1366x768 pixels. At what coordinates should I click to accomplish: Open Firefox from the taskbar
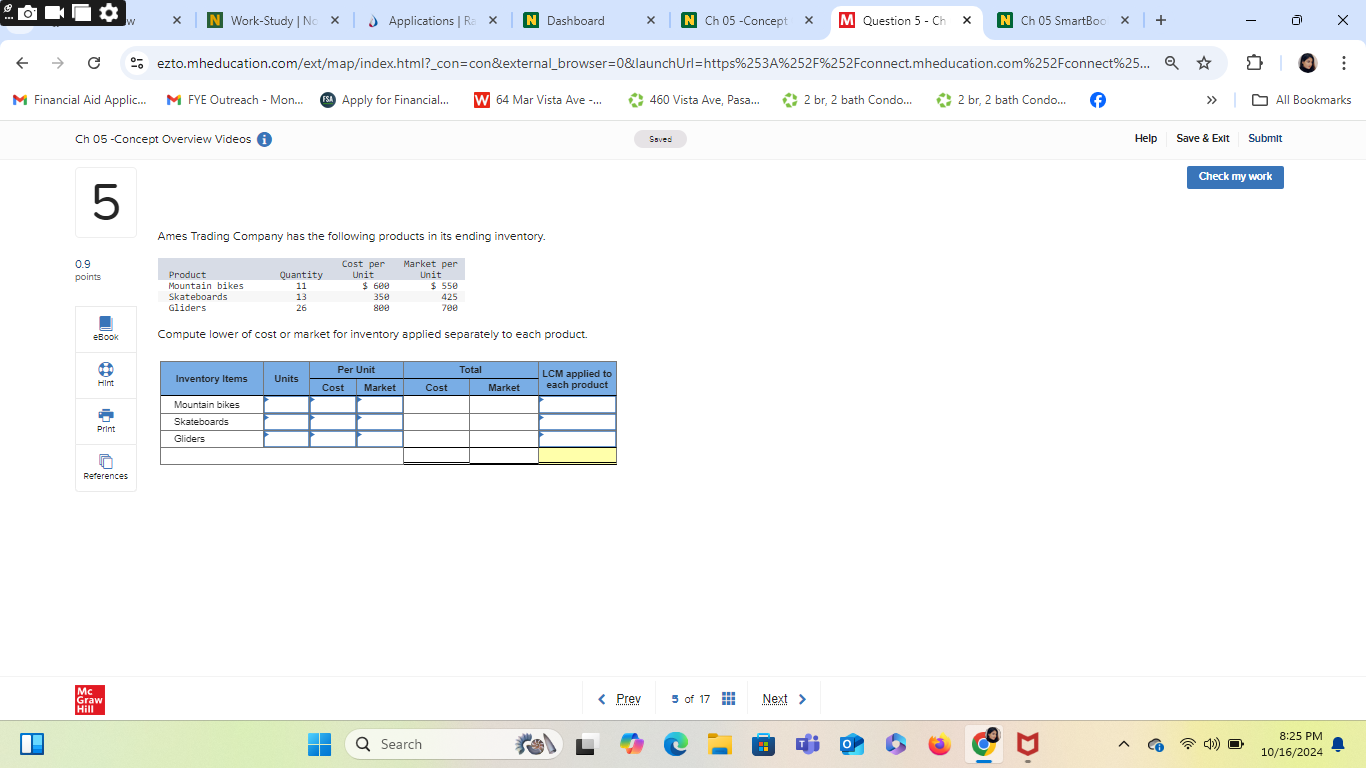938,744
